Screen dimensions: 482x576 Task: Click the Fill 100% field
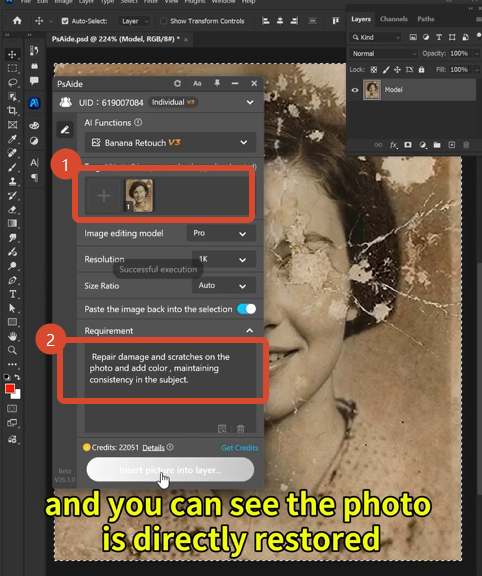[x=459, y=69]
